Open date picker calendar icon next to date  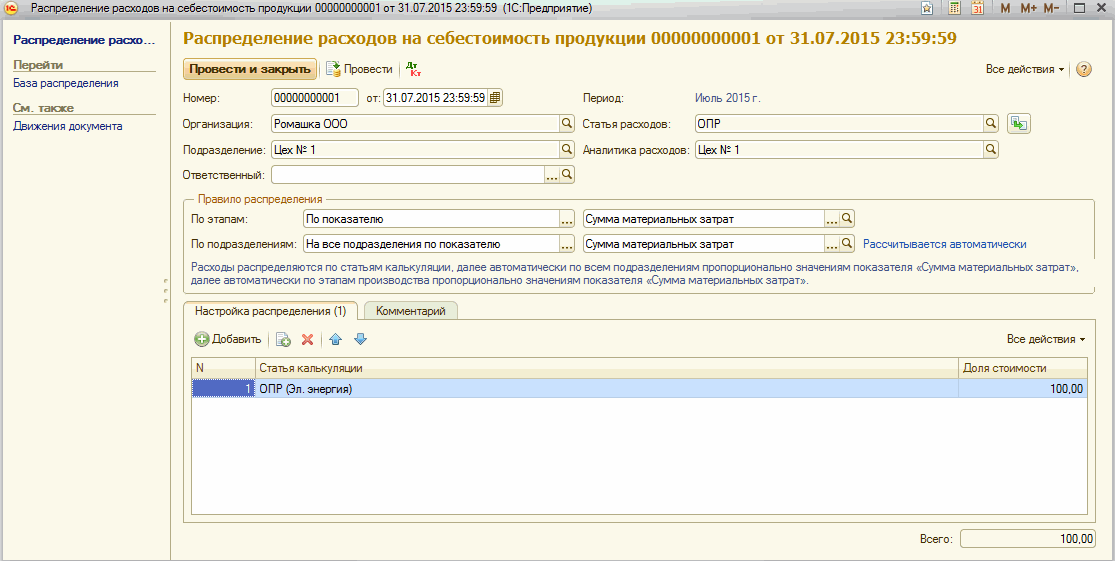pyautogui.click(x=495, y=97)
